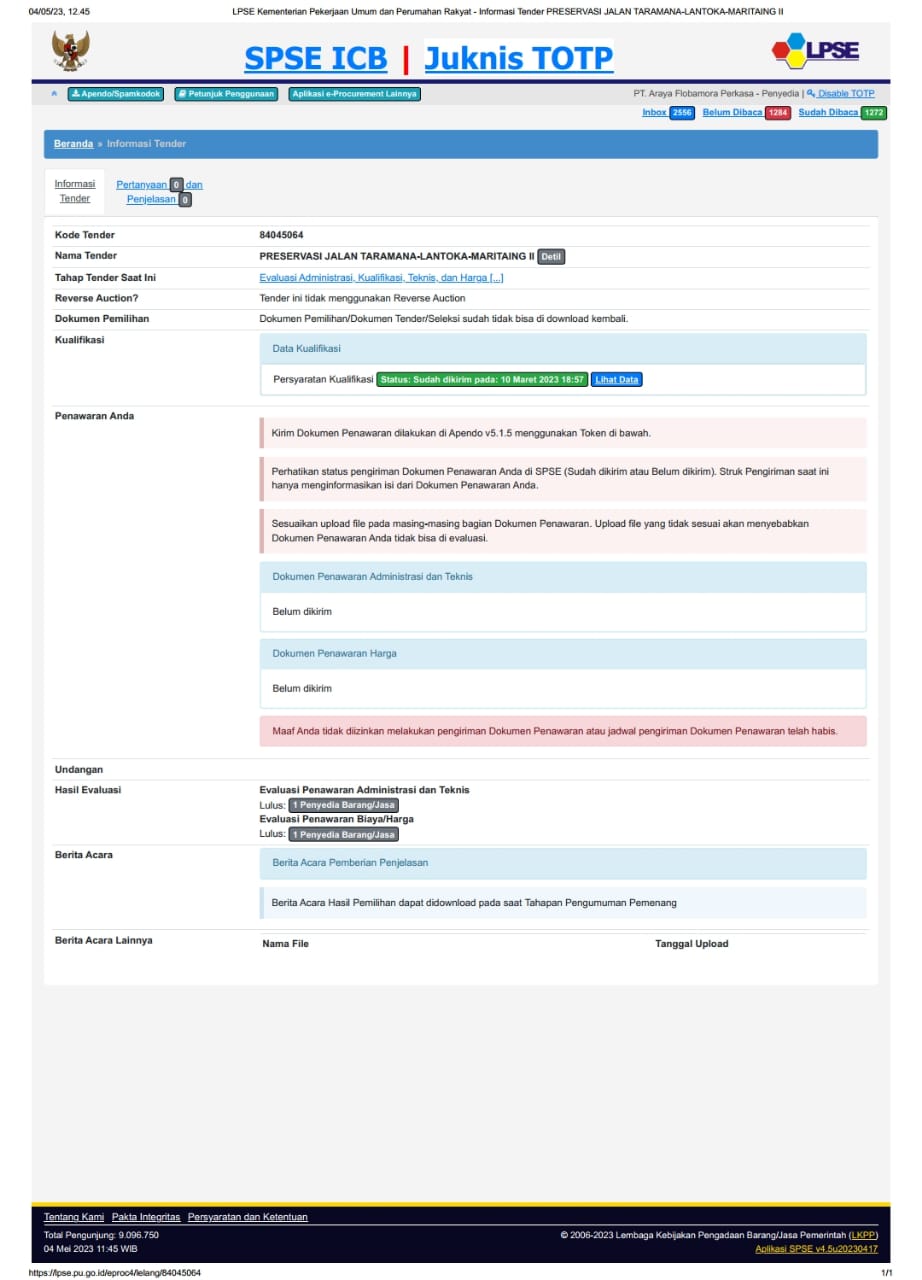Disable TOTP for the account

(845, 94)
